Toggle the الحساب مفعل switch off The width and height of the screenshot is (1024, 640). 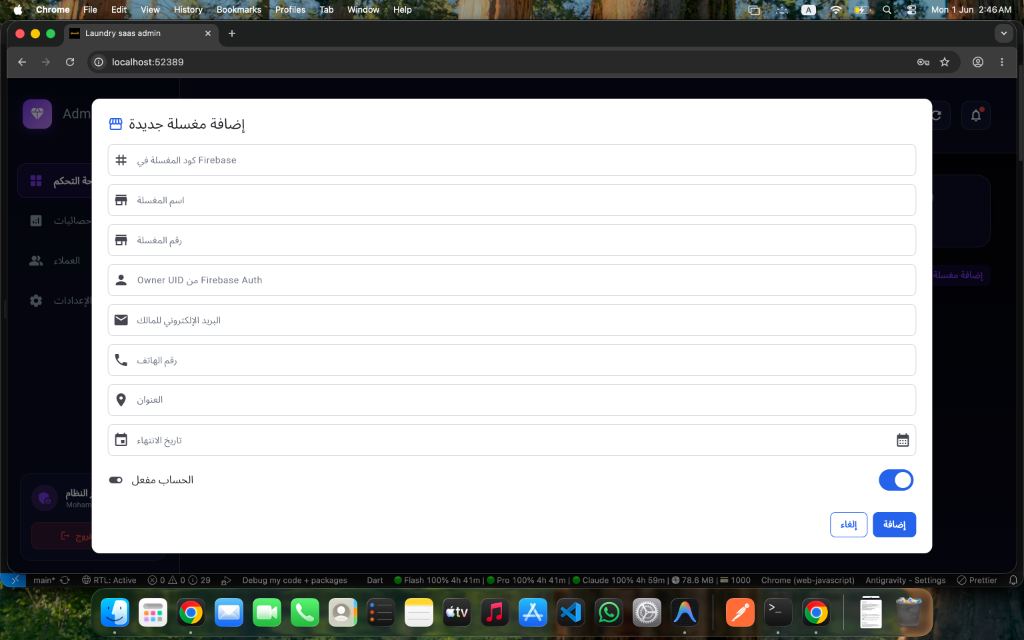pyautogui.click(x=896, y=480)
